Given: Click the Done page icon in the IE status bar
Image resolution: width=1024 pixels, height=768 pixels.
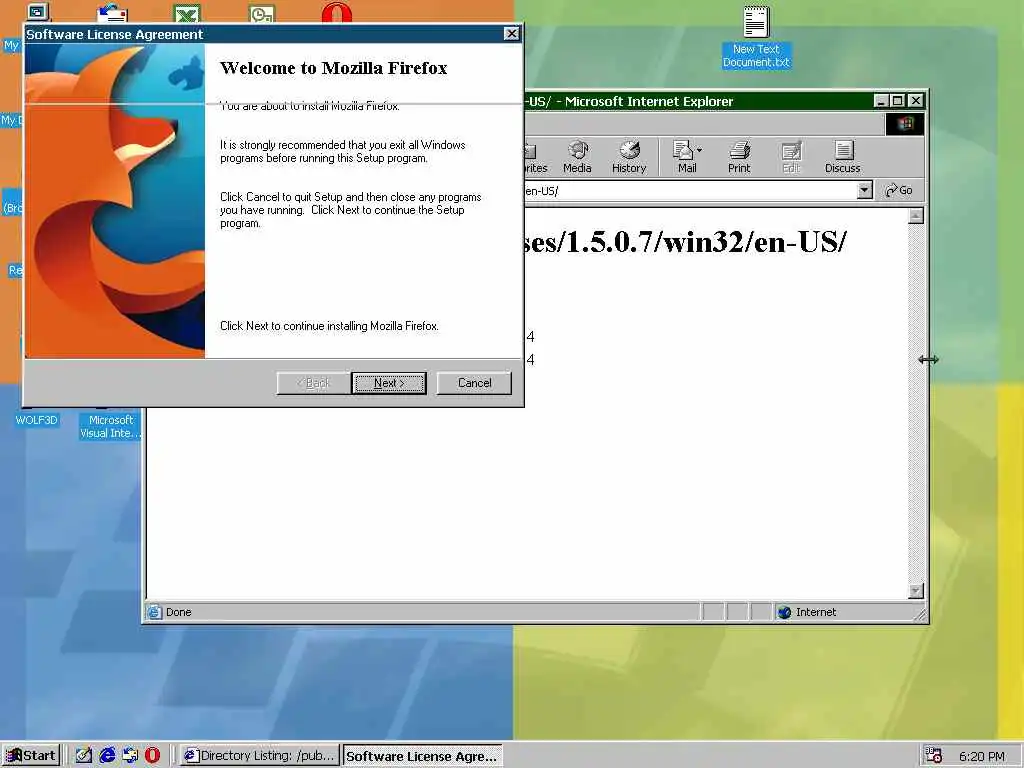Looking at the screenshot, I should (154, 612).
